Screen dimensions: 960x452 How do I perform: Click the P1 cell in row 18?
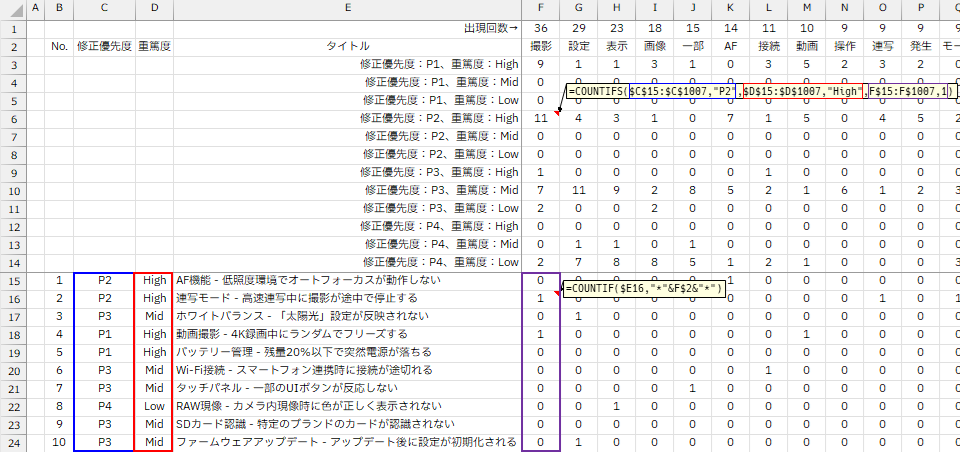(x=104, y=334)
